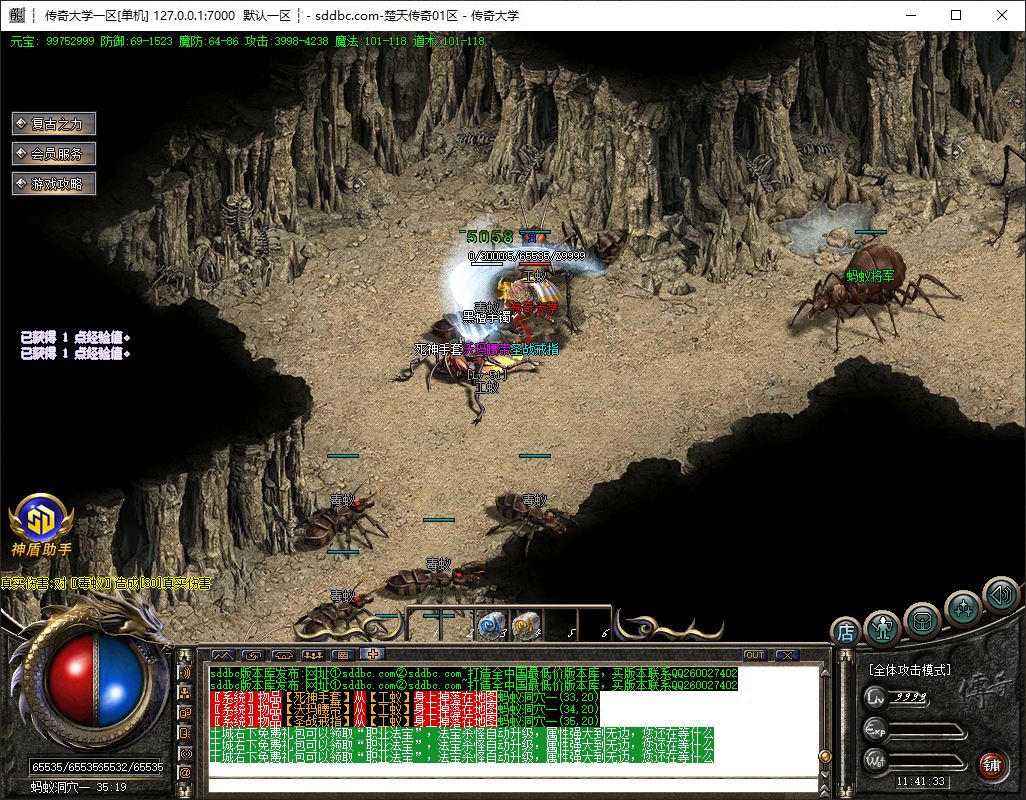Viewport: 1026px width, 800px height.
Task: Click the red health half of the orb
Action: click(x=73, y=681)
